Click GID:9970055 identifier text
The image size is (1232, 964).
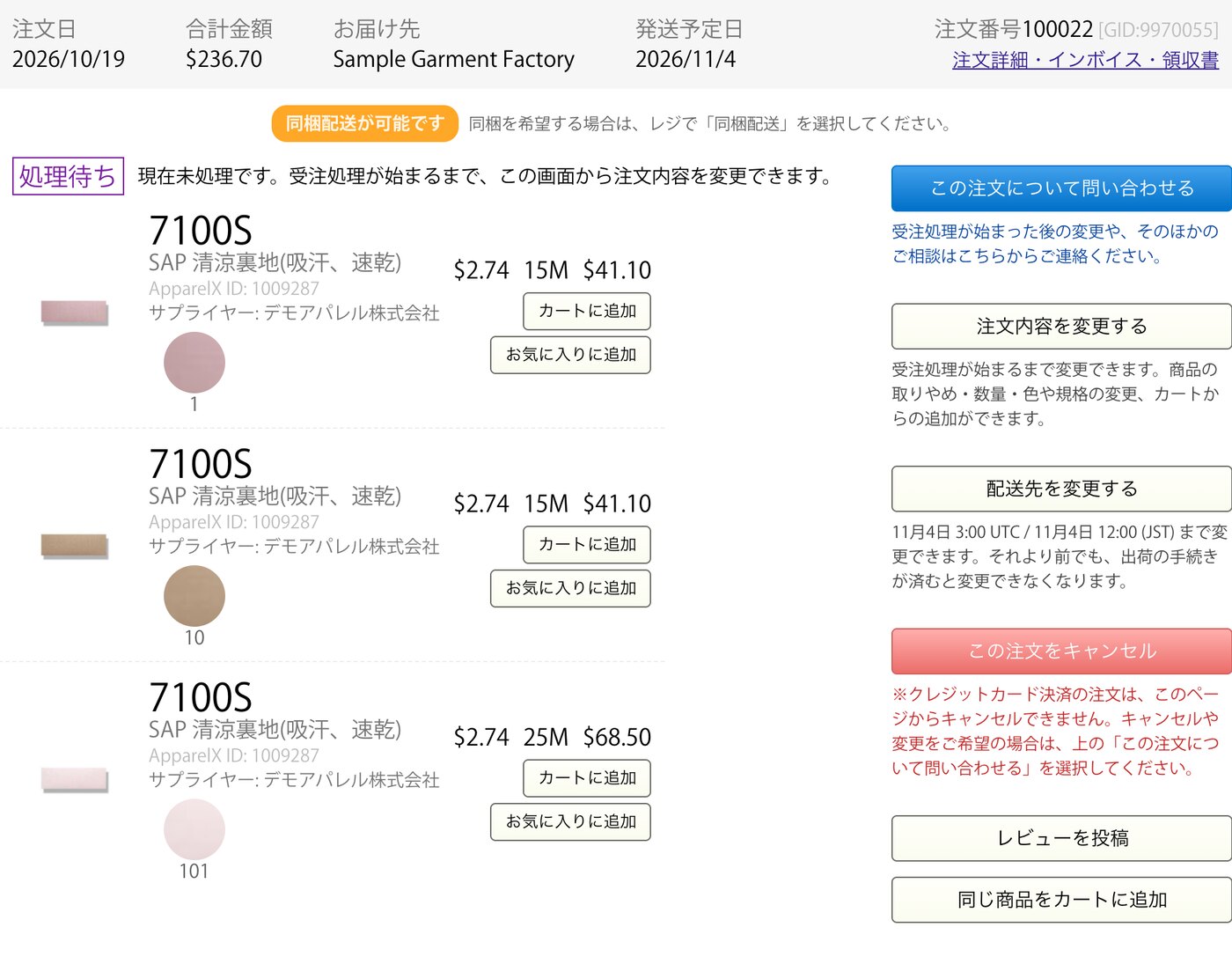(x=1159, y=30)
